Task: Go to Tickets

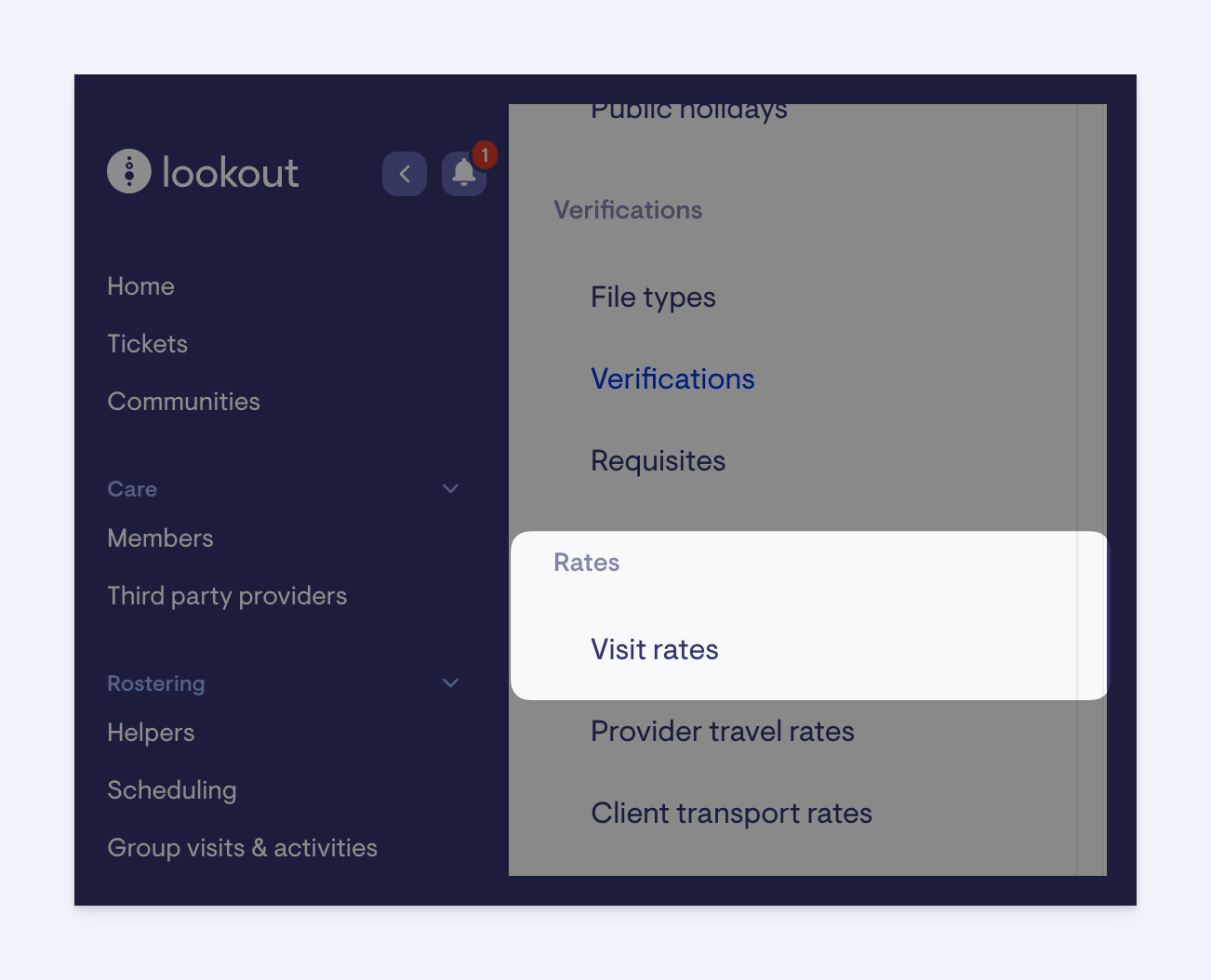Action: (148, 344)
